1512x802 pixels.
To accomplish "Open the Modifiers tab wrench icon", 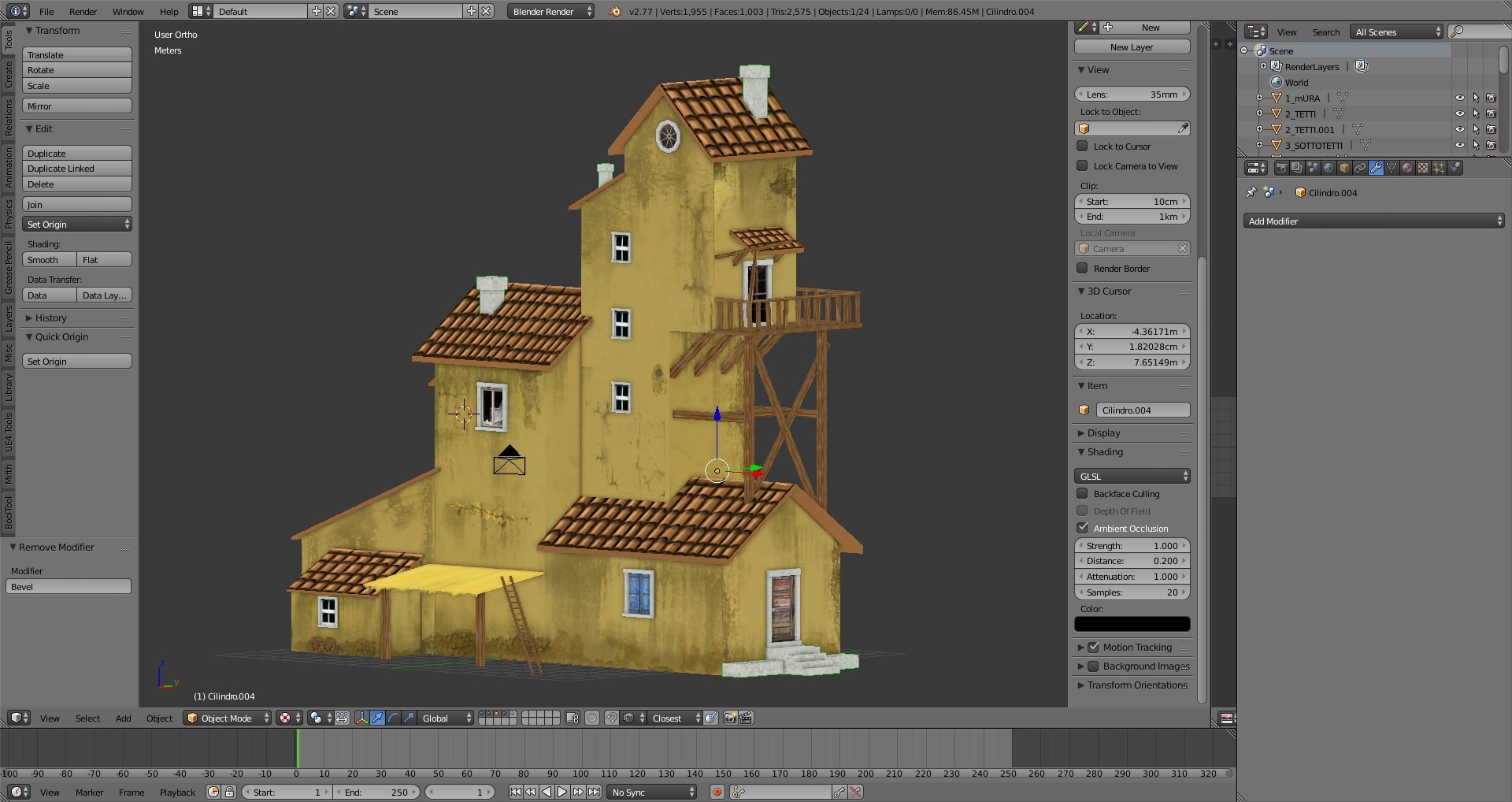I will coord(1376,168).
